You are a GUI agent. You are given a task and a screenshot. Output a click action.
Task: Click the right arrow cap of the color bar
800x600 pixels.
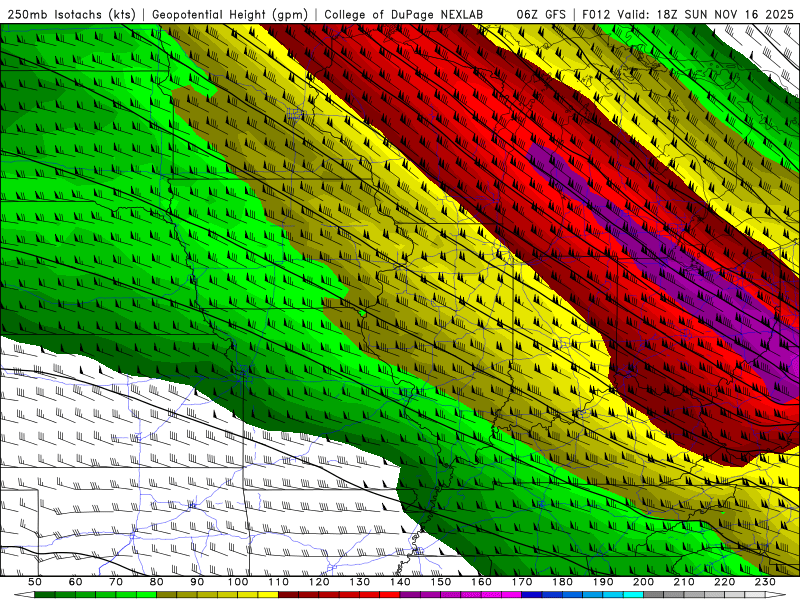point(776,595)
